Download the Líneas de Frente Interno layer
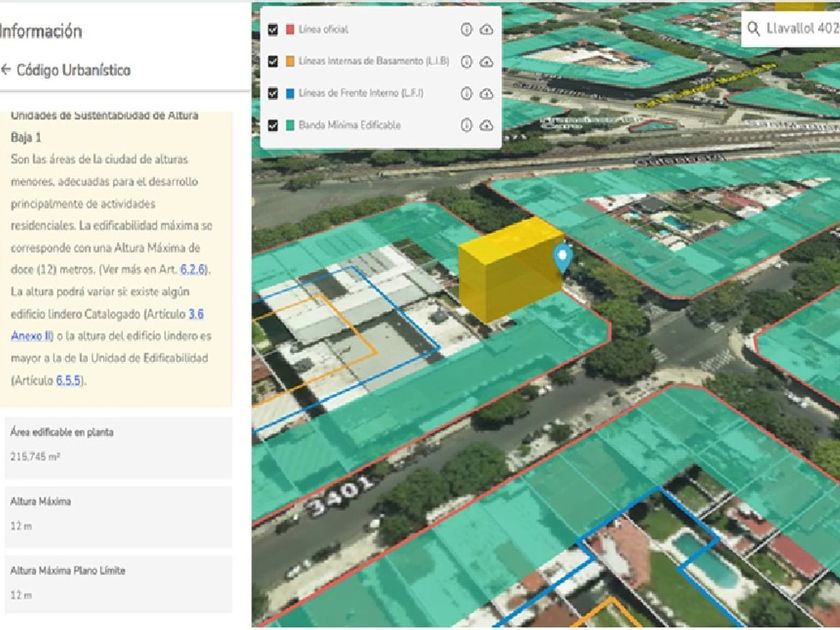840x630 pixels. click(486, 93)
